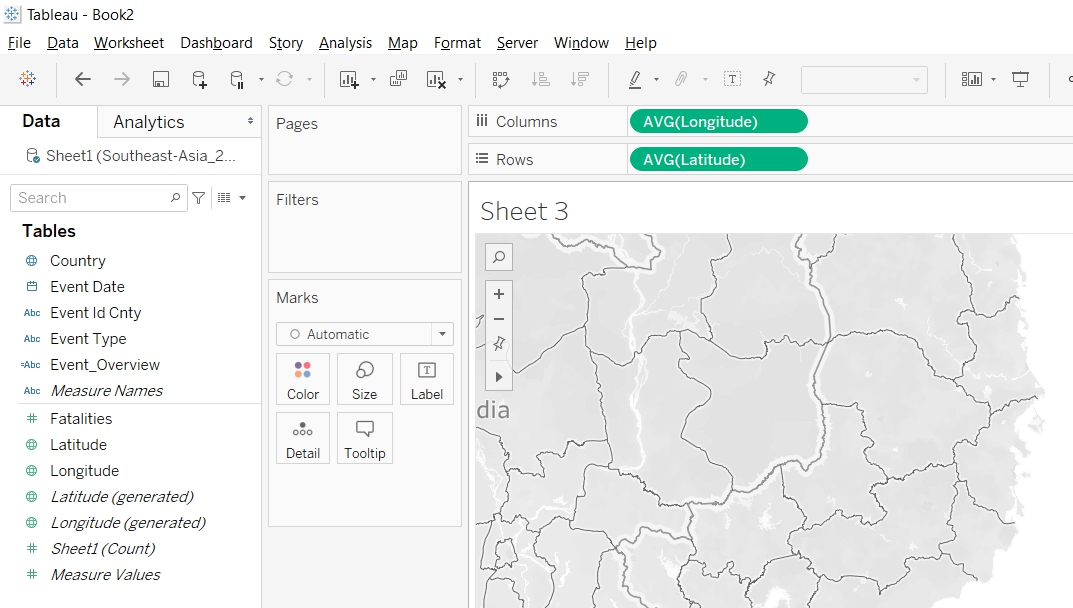Filter fields using the funnel icon
1073x608 pixels.
point(199,198)
